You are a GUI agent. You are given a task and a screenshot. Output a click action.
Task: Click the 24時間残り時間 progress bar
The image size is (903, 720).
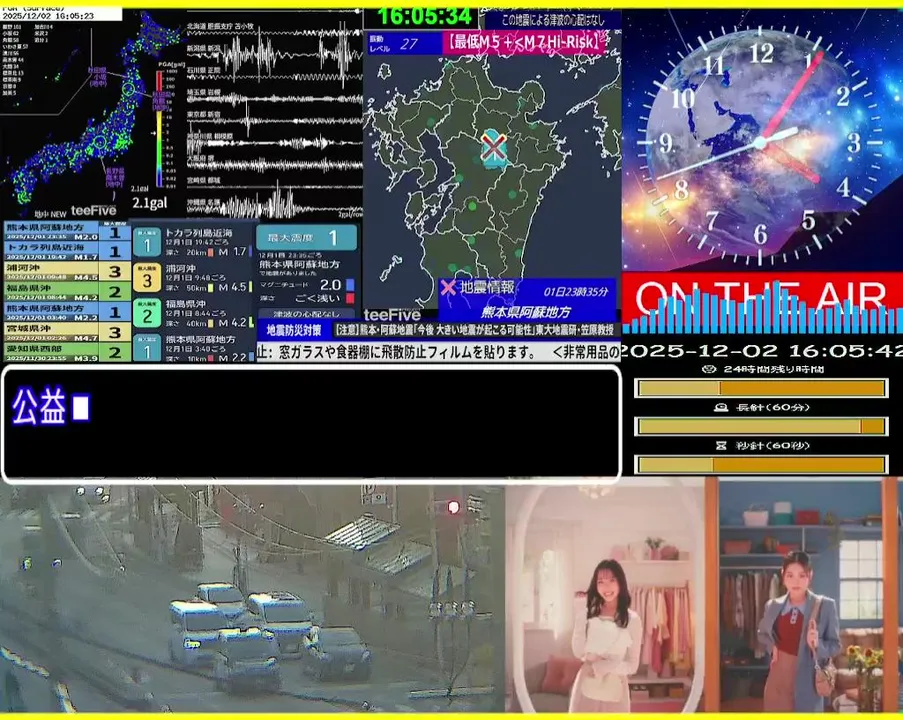pos(761,388)
